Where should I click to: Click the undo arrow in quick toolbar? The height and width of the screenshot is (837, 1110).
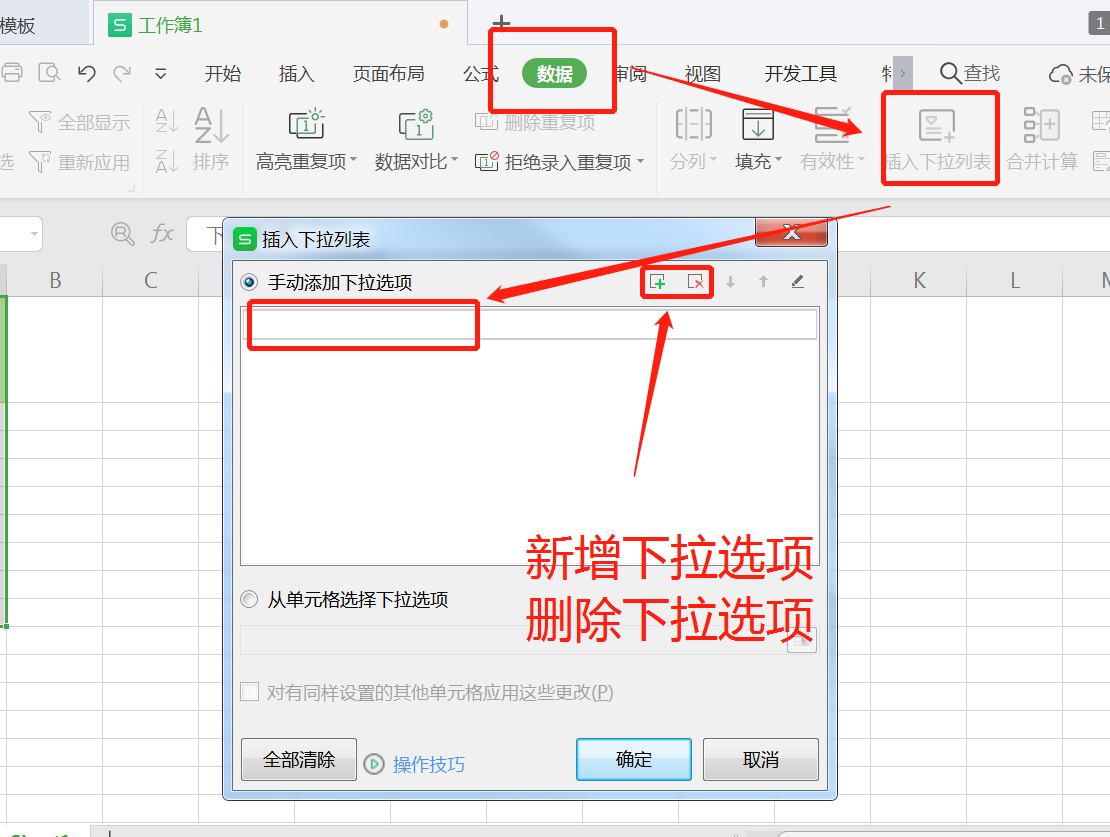pyautogui.click(x=86, y=73)
